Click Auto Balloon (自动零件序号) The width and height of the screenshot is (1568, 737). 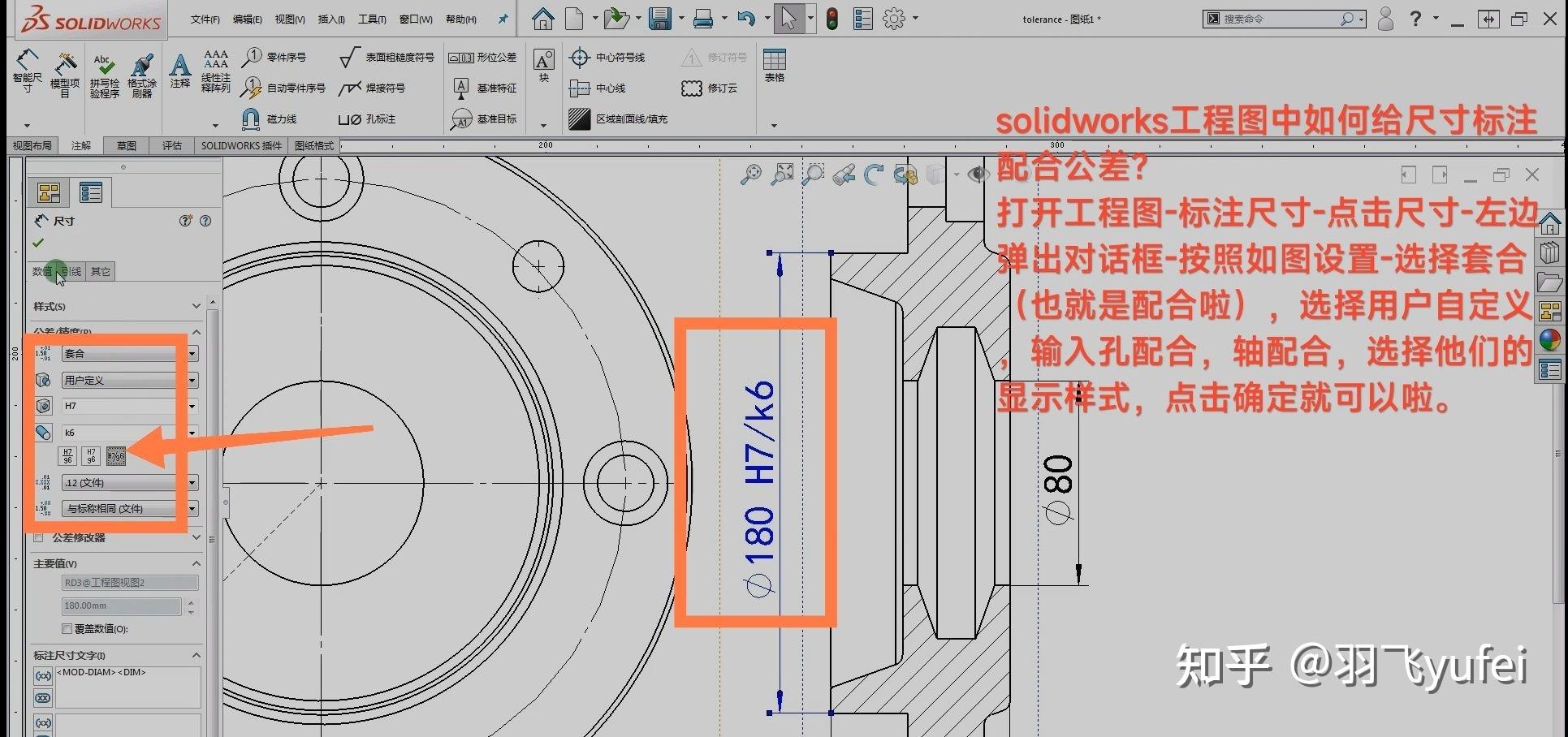point(284,88)
